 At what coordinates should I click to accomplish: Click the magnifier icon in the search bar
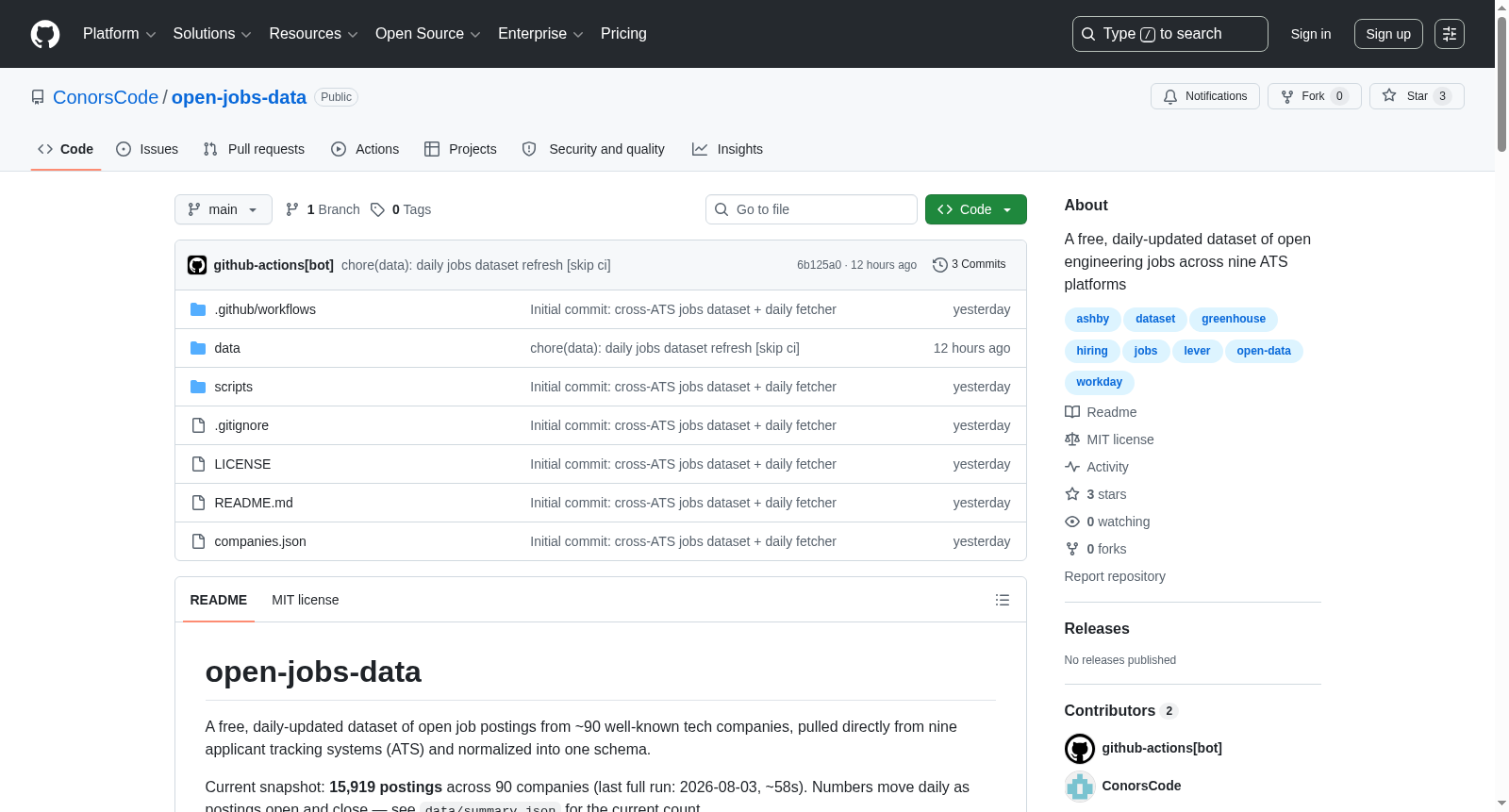[x=1088, y=34]
